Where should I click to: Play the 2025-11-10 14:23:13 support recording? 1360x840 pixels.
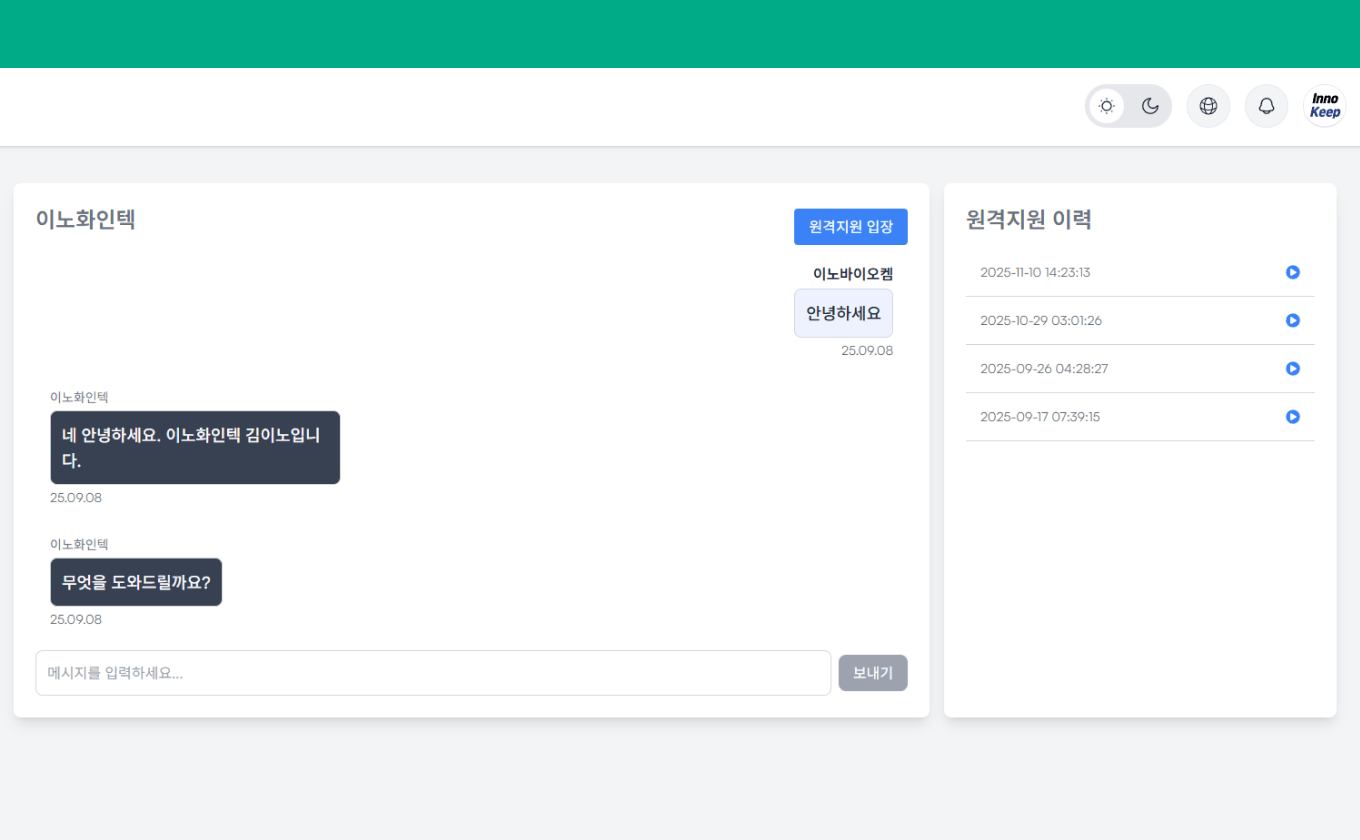click(1293, 272)
